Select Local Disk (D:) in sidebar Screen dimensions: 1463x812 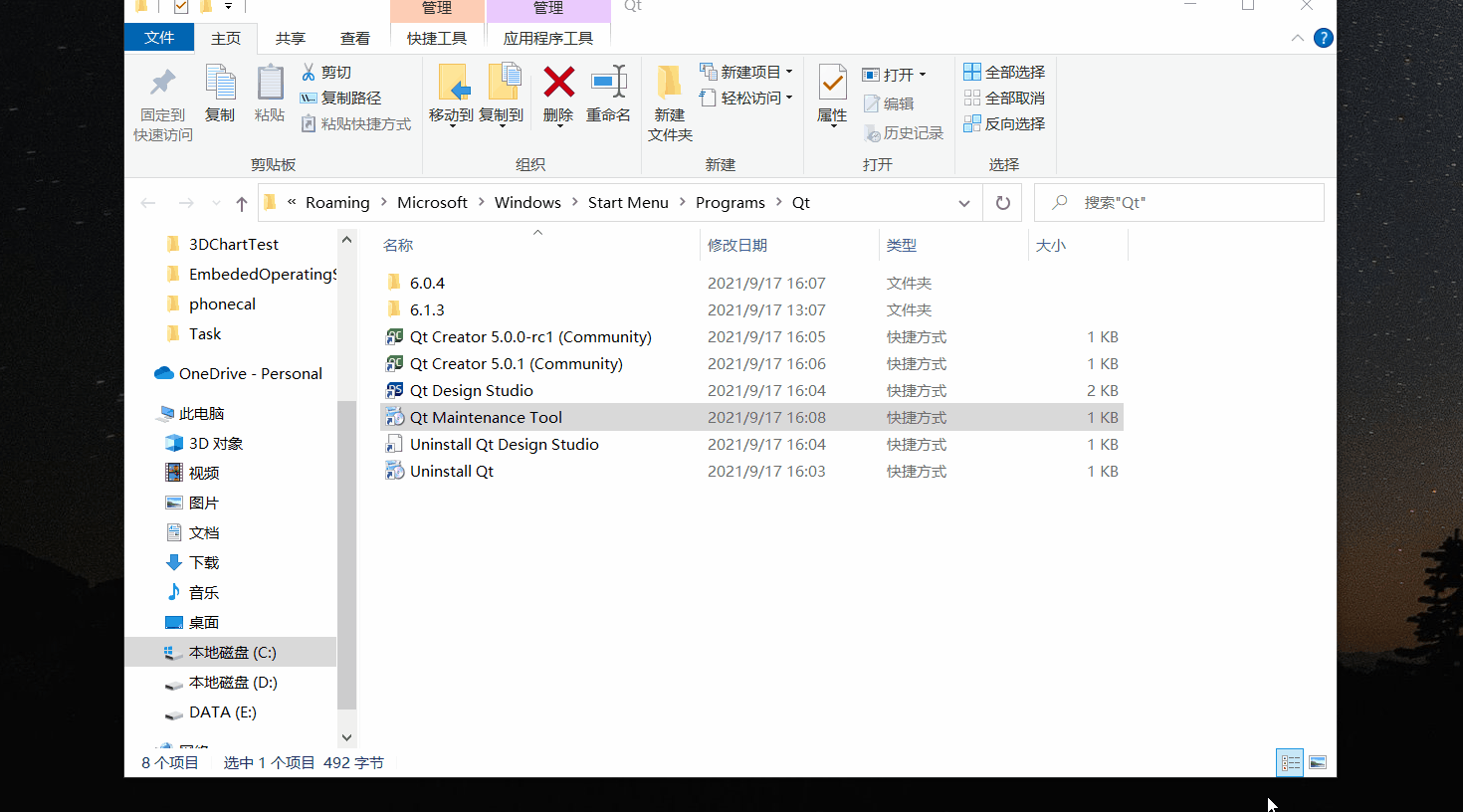click(x=221, y=682)
